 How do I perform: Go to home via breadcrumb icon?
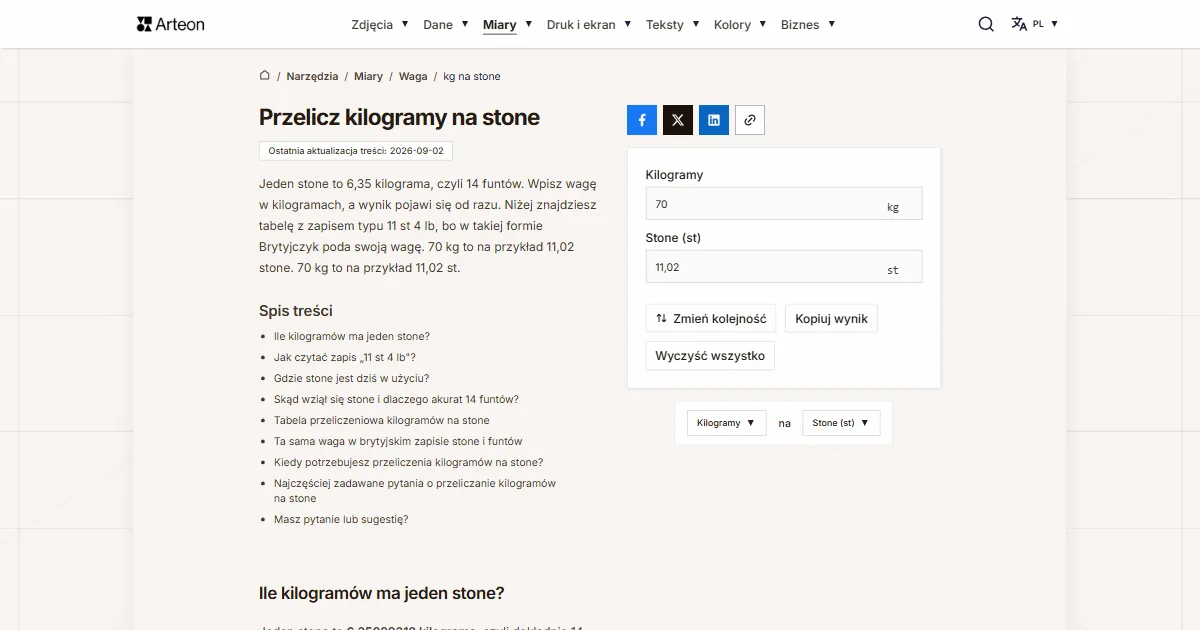coord(265,76)
